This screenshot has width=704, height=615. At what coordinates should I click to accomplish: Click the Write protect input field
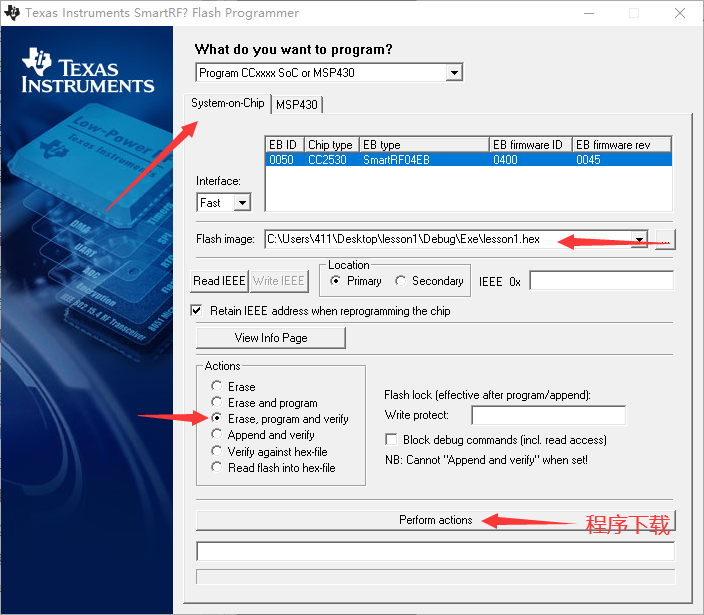pyautogui.click(x=549, y=415)
